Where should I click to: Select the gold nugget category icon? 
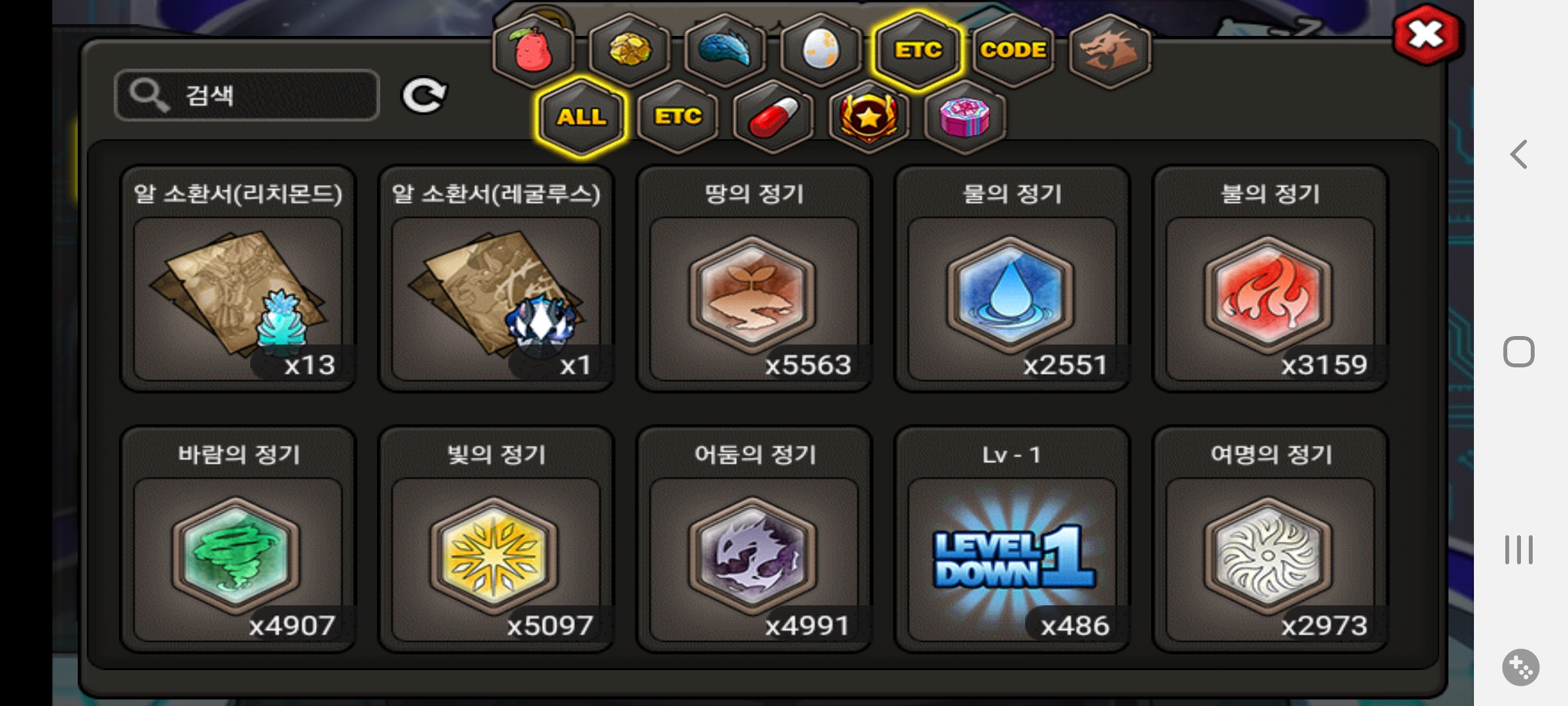(630, 50)
